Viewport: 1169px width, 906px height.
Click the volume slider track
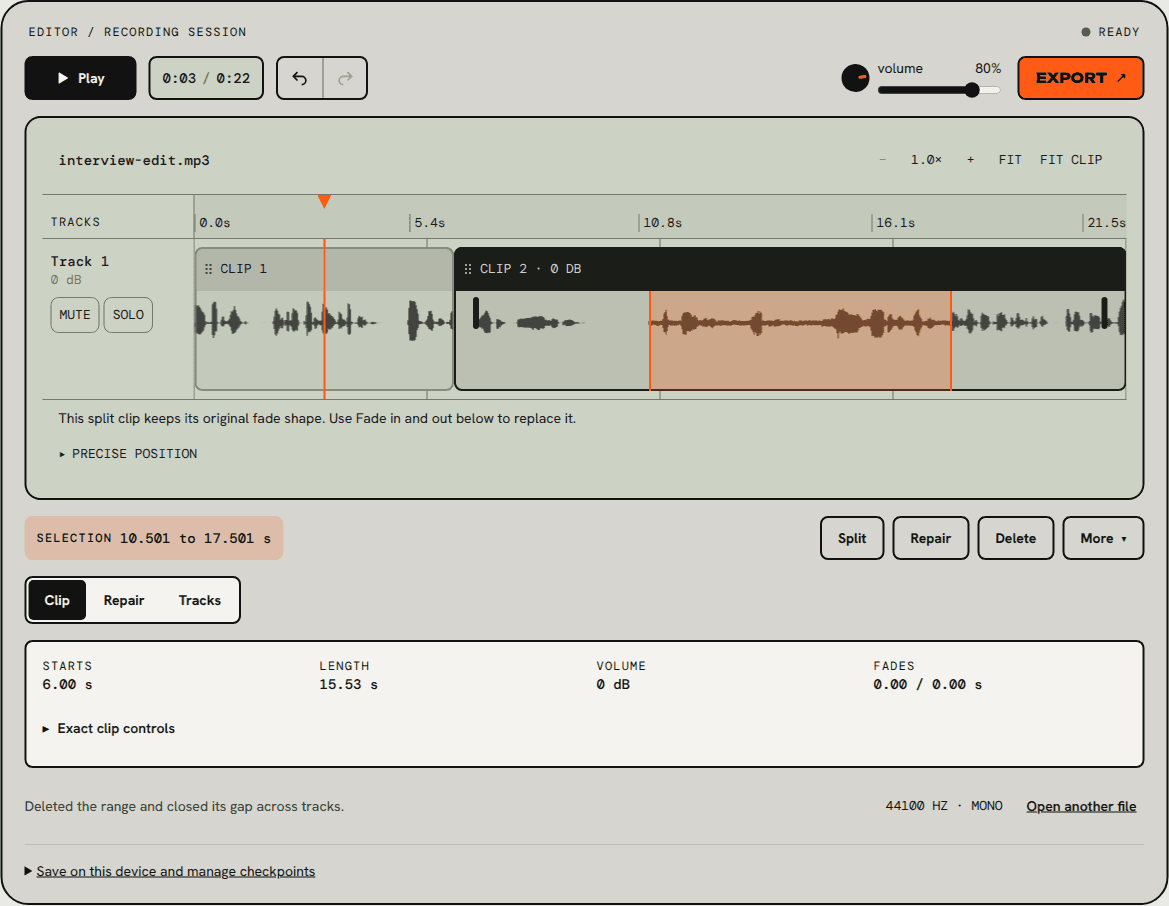tap(939, 90)
